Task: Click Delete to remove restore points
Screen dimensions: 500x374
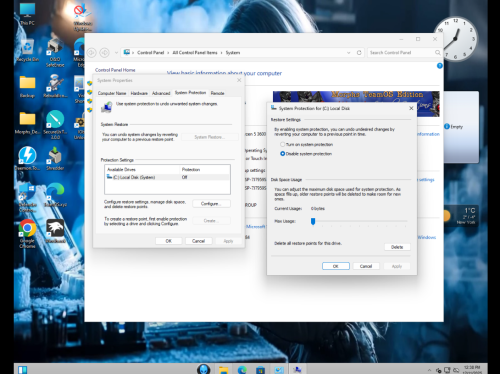Action: click(397, 247)
